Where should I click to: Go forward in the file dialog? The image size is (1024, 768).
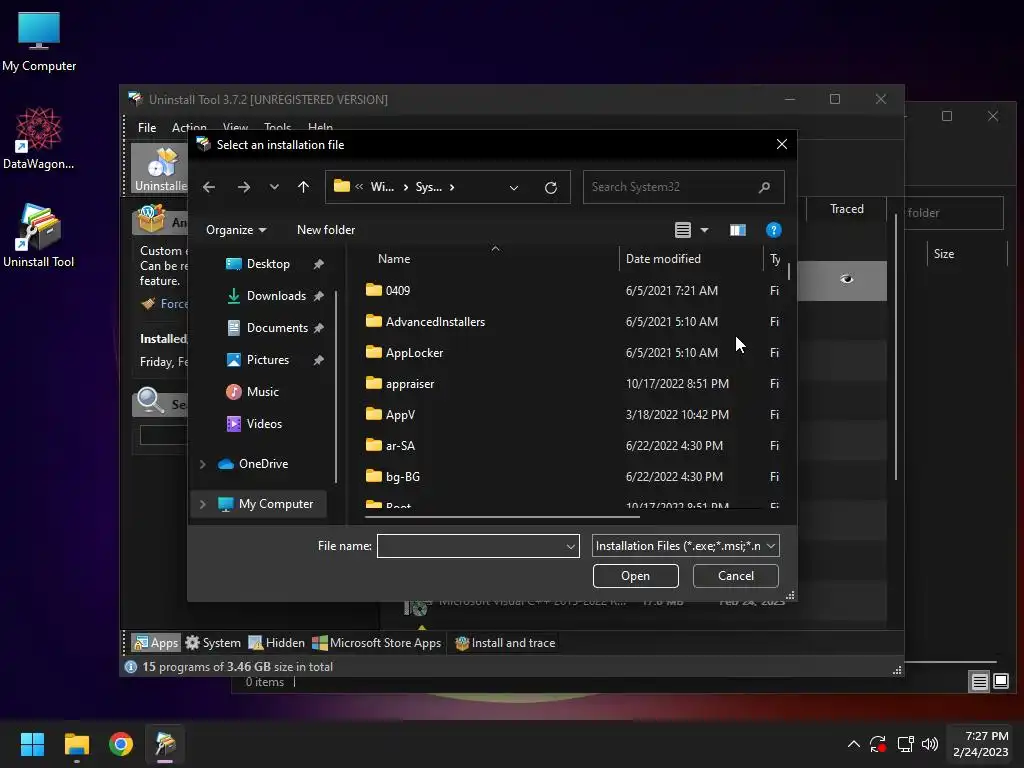click(x=244, y=187)
